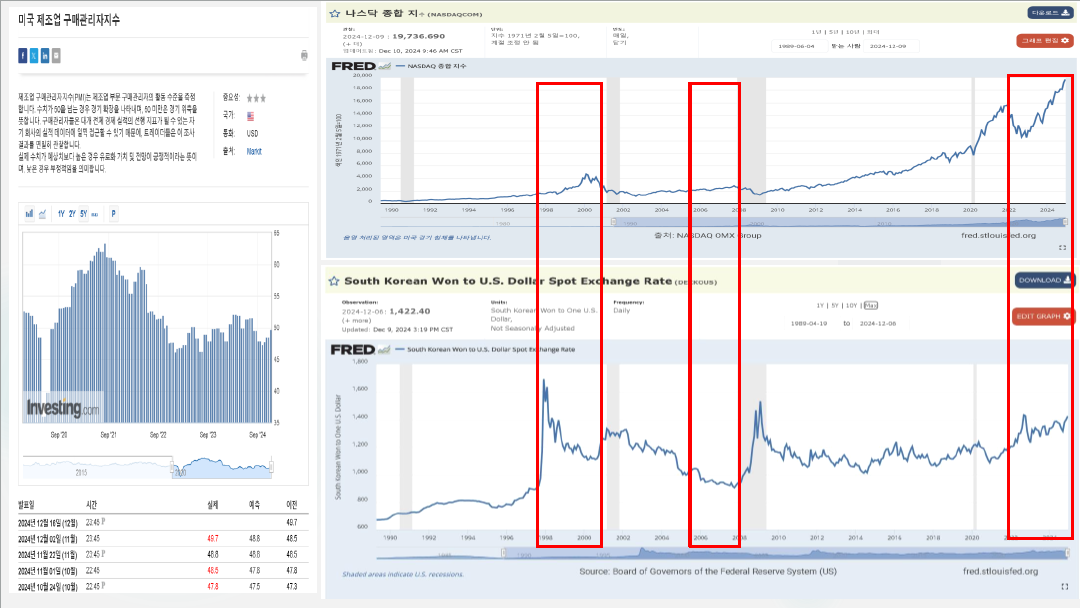Click the observation value 1,422.40
The height and width of the screenshot is (608, 1080).
410,311
